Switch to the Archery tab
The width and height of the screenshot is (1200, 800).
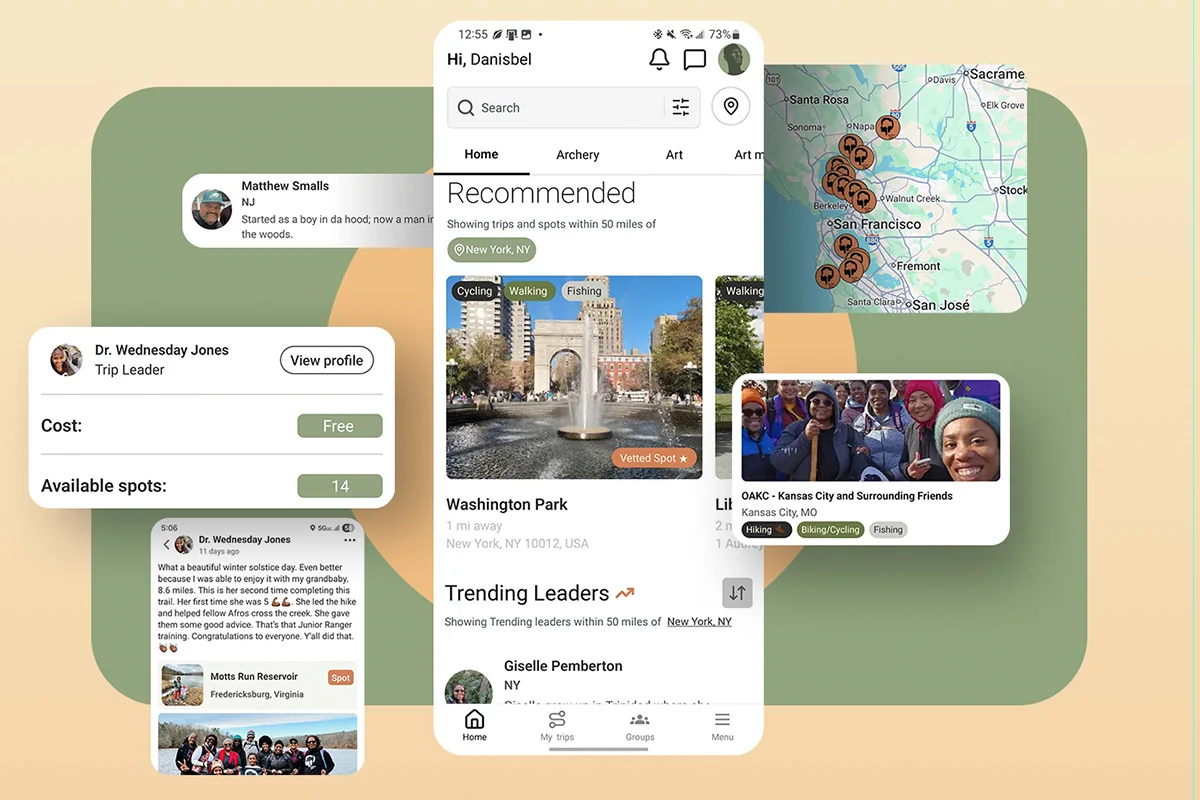(578, 155)
